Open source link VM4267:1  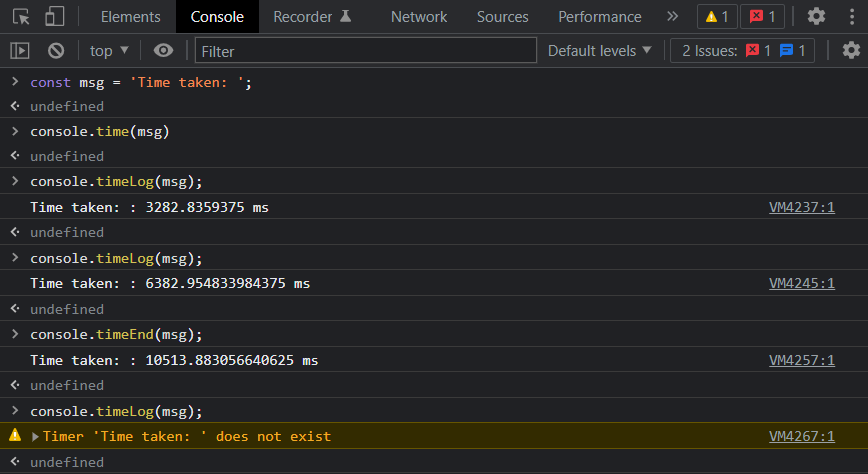[802, 436]
